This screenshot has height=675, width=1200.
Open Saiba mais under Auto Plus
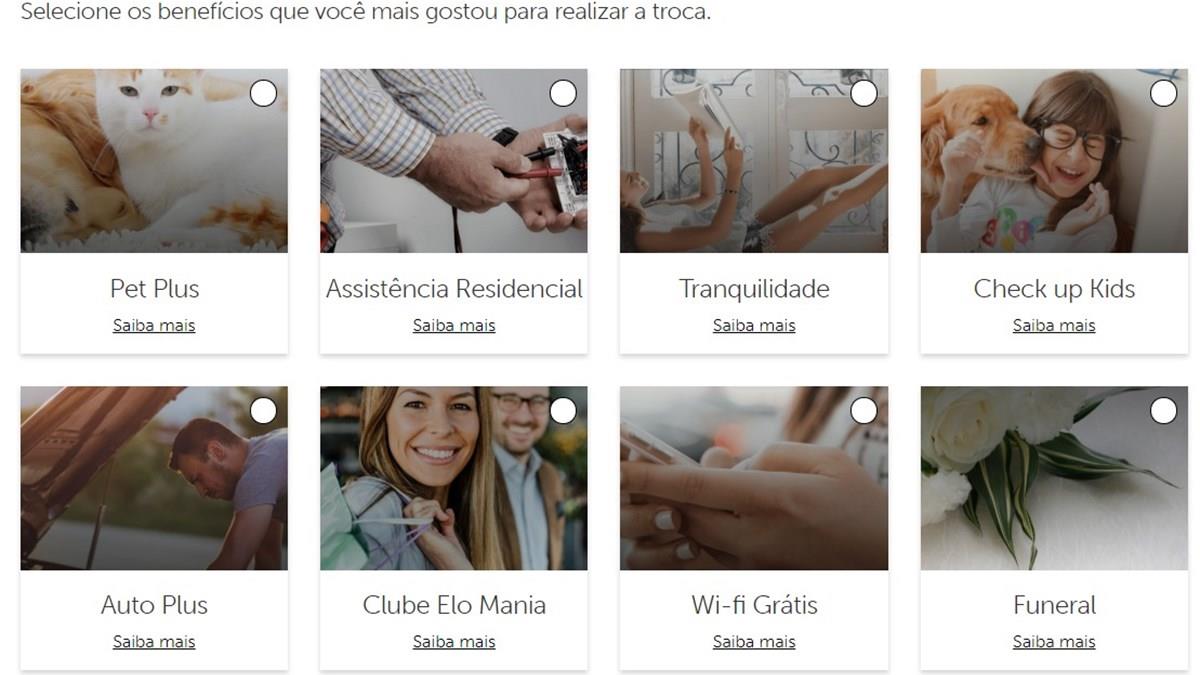tap(154, 642)
